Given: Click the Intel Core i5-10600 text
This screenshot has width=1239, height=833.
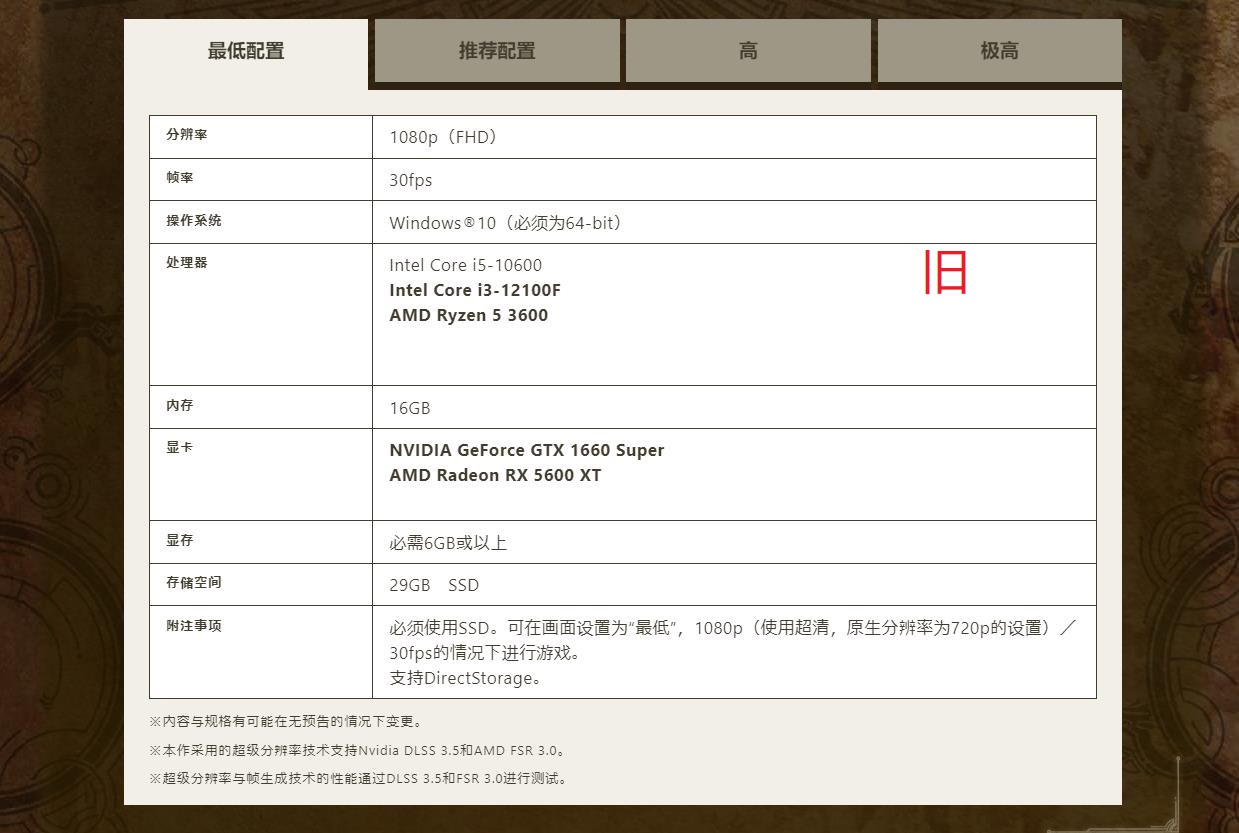Looking at the screenshot, I should tap(465, 265).
